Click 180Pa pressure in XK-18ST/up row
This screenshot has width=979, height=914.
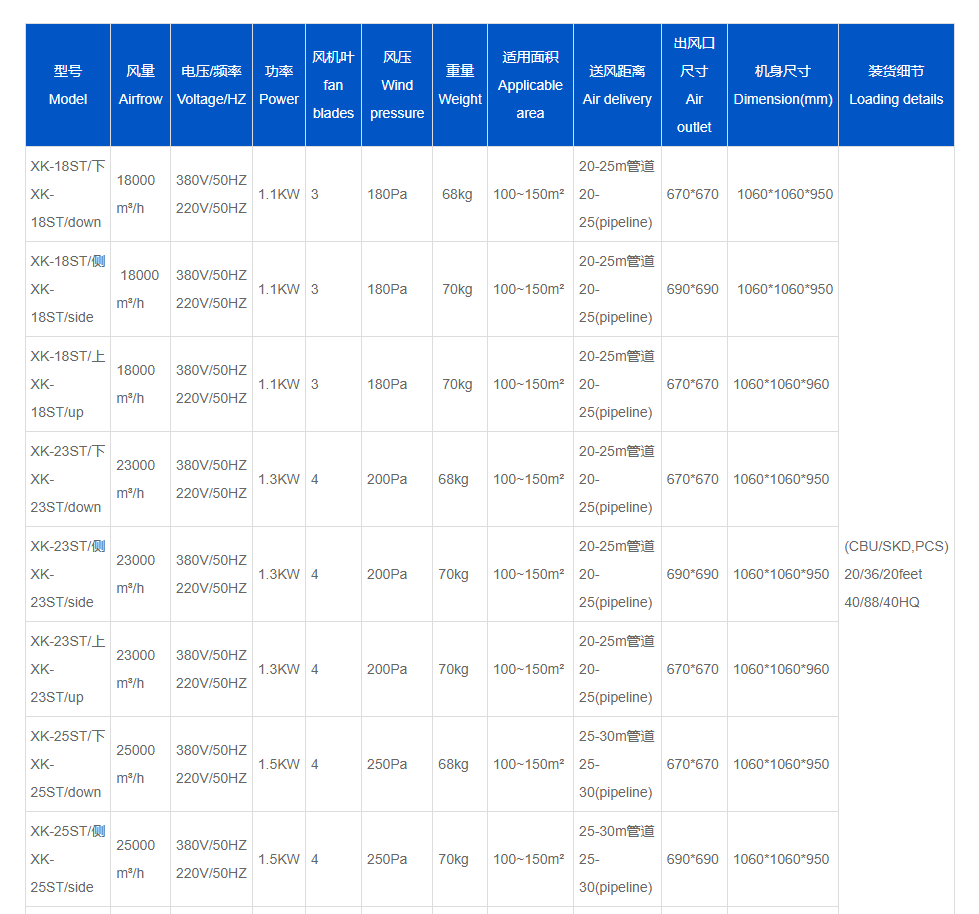[x=387, y=384]
